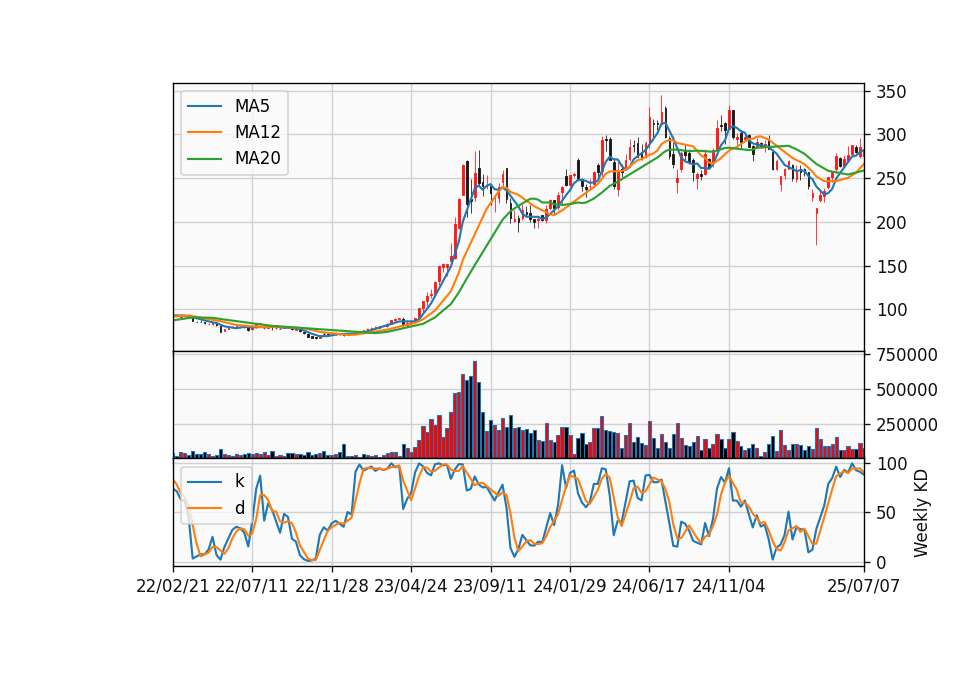Click the MA5 legend label
960x690 pixels.
pos(252,106)
